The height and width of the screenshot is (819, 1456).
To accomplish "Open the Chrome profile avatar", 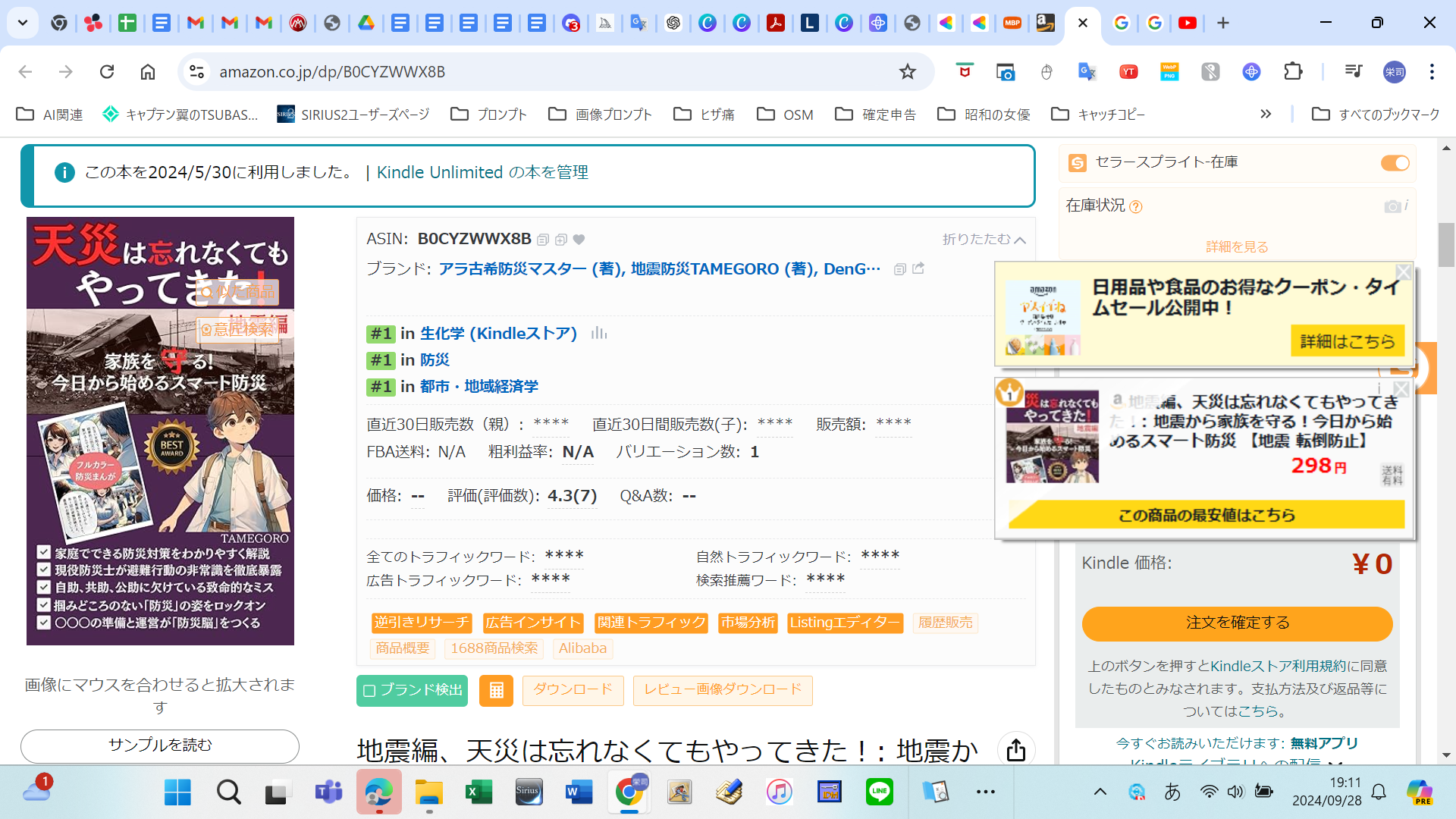I will tap(1395, 71).
